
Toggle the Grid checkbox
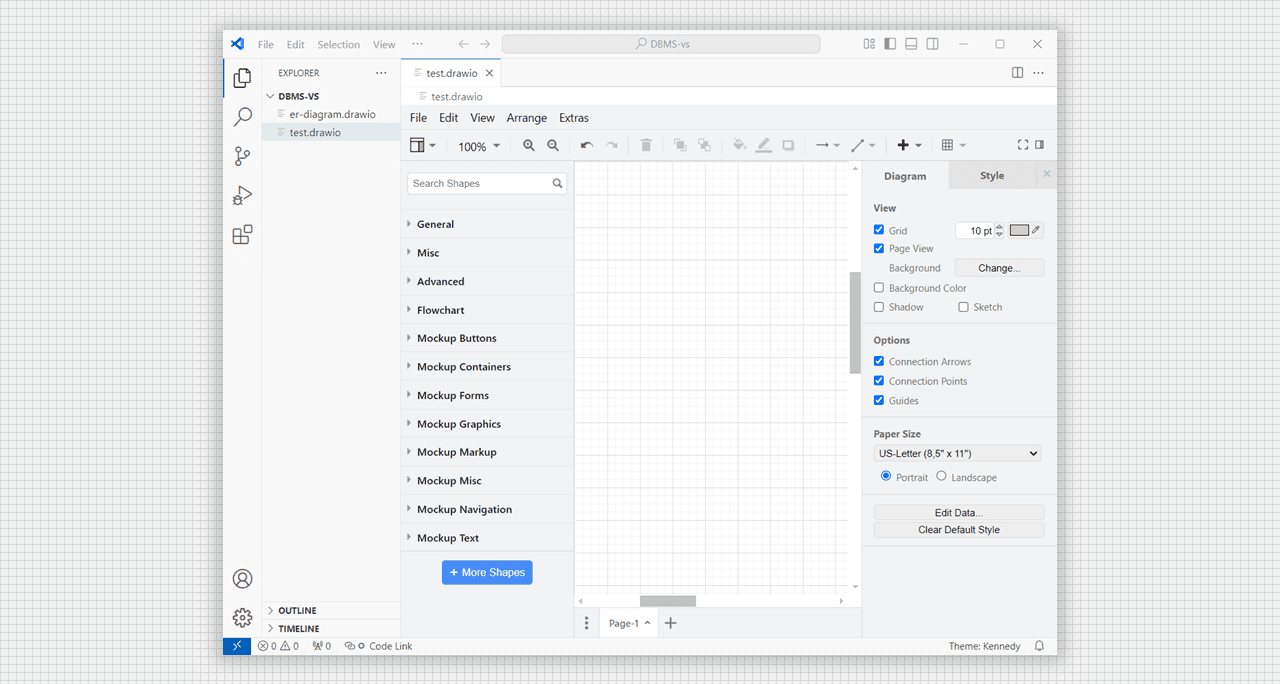pos(879,230)
